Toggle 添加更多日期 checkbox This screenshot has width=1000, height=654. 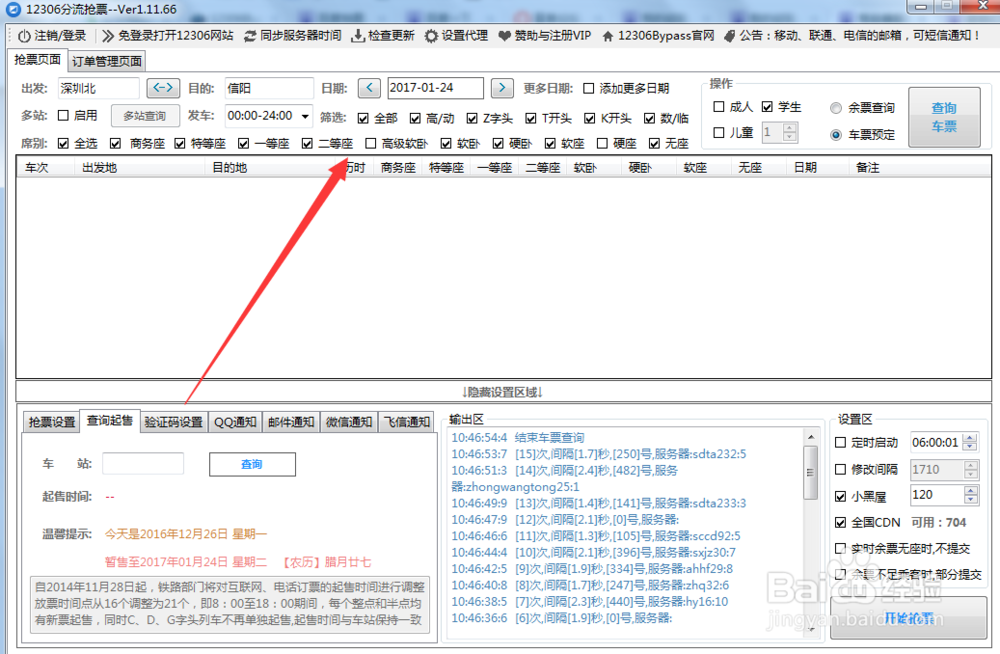589,88
